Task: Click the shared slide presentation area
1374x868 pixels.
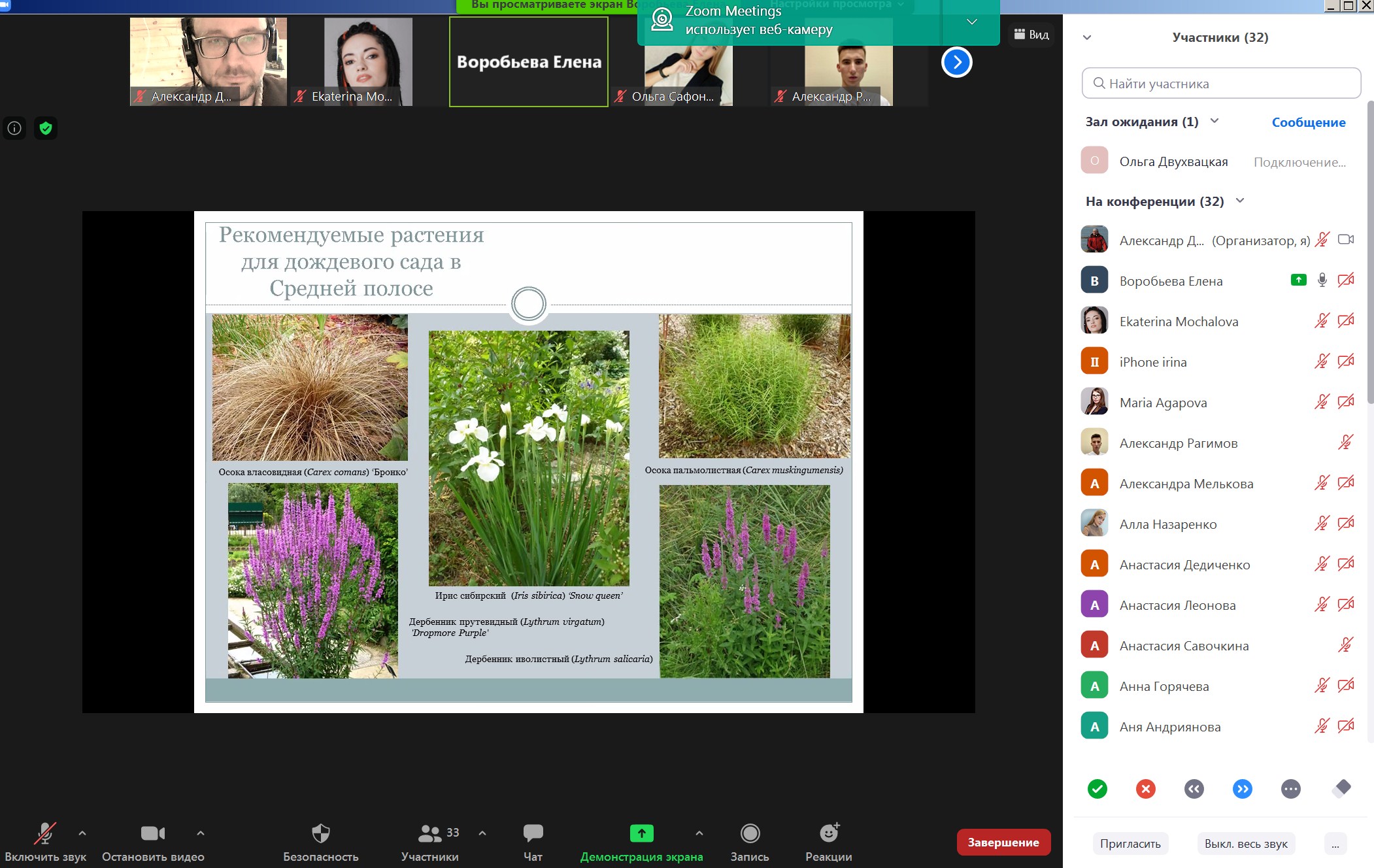Action: coord(529,462)
